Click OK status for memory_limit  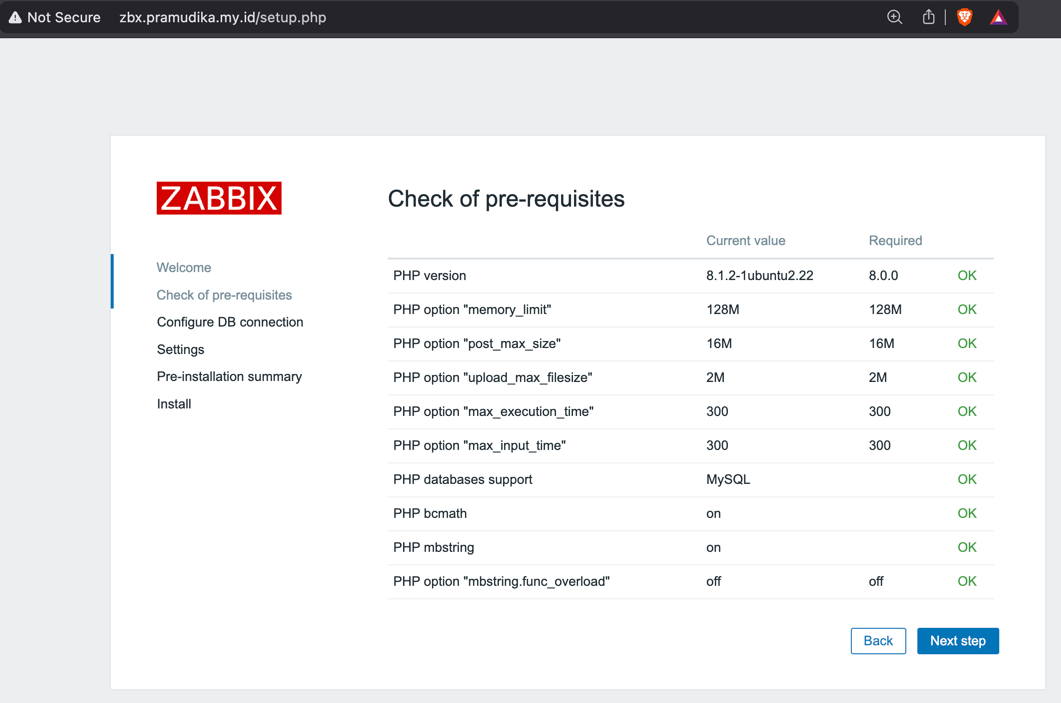[x=967, y=309]
